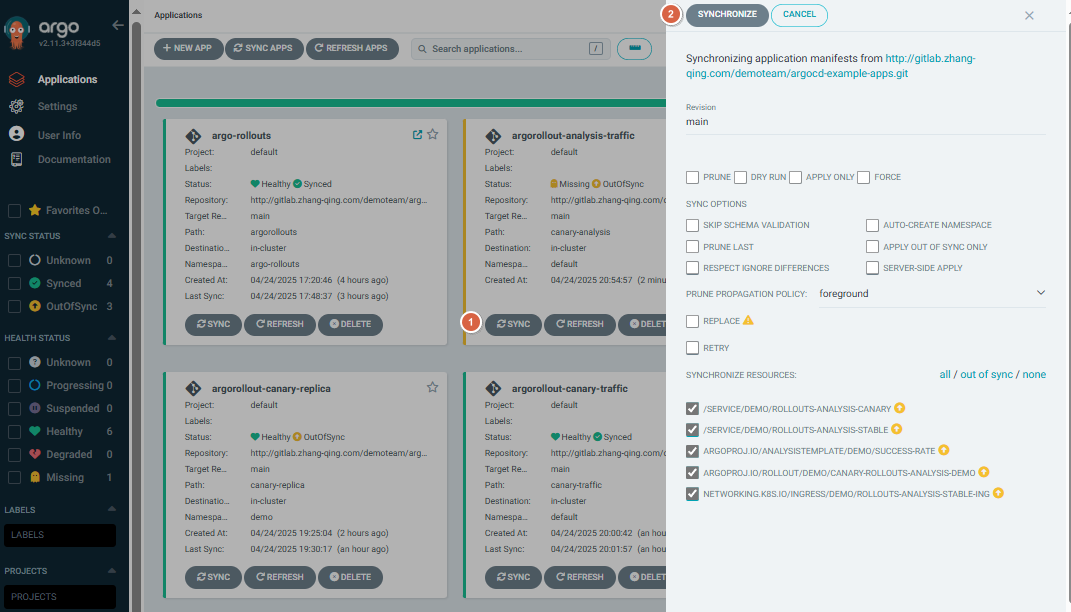Close the sync side panel
The image size is (1071, 612).
pyautogui.click(x=1029, y=16)
